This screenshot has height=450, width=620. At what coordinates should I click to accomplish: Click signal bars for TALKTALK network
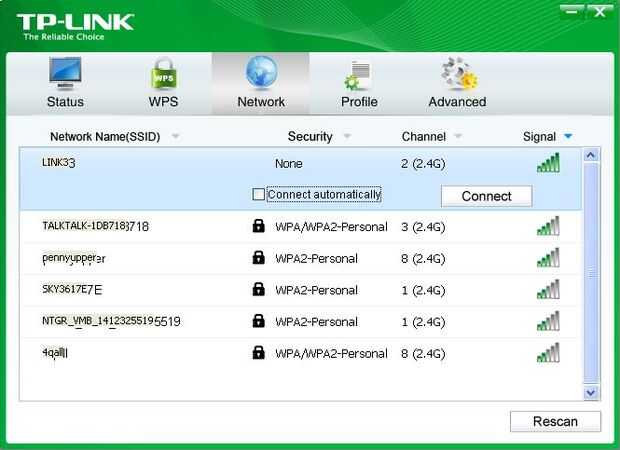[x=548, y=226]
